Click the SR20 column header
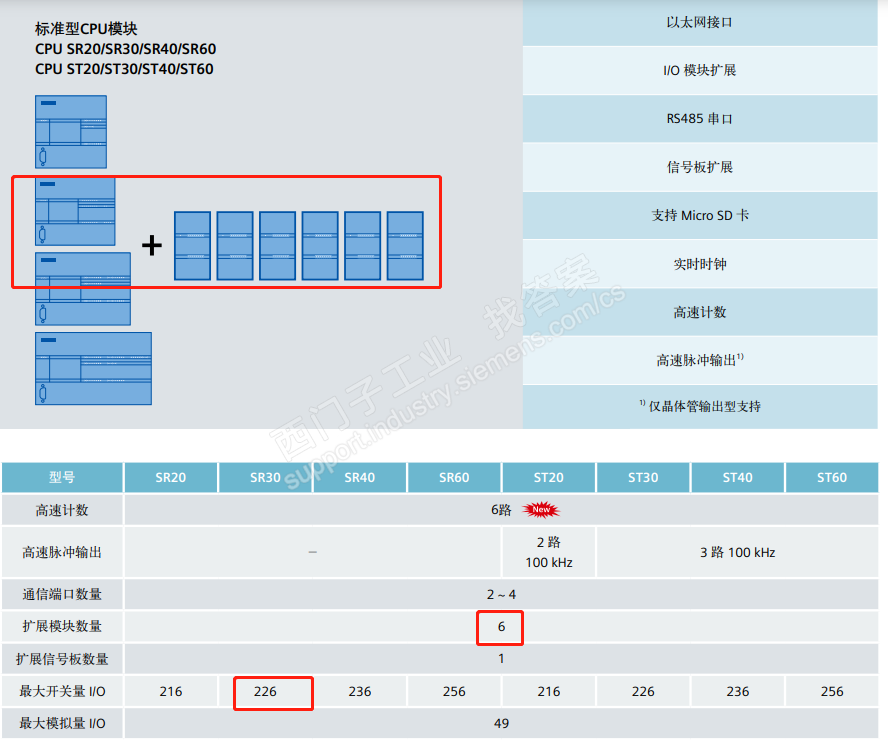The height and width of the screenshot is (742, 888). click(x=171, y=477)
